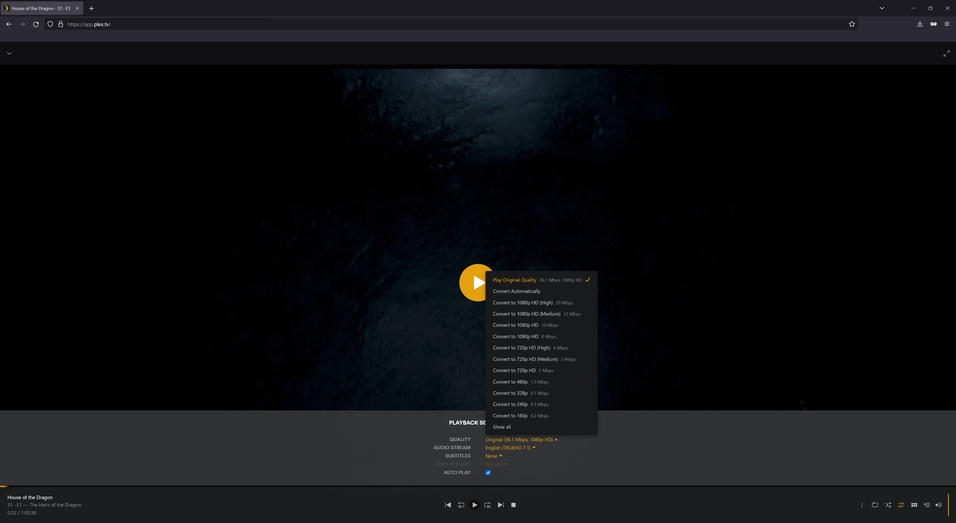Select Convert to 480p 1.5 Mbps
The image size is (956, 523).
pos(541,382)
